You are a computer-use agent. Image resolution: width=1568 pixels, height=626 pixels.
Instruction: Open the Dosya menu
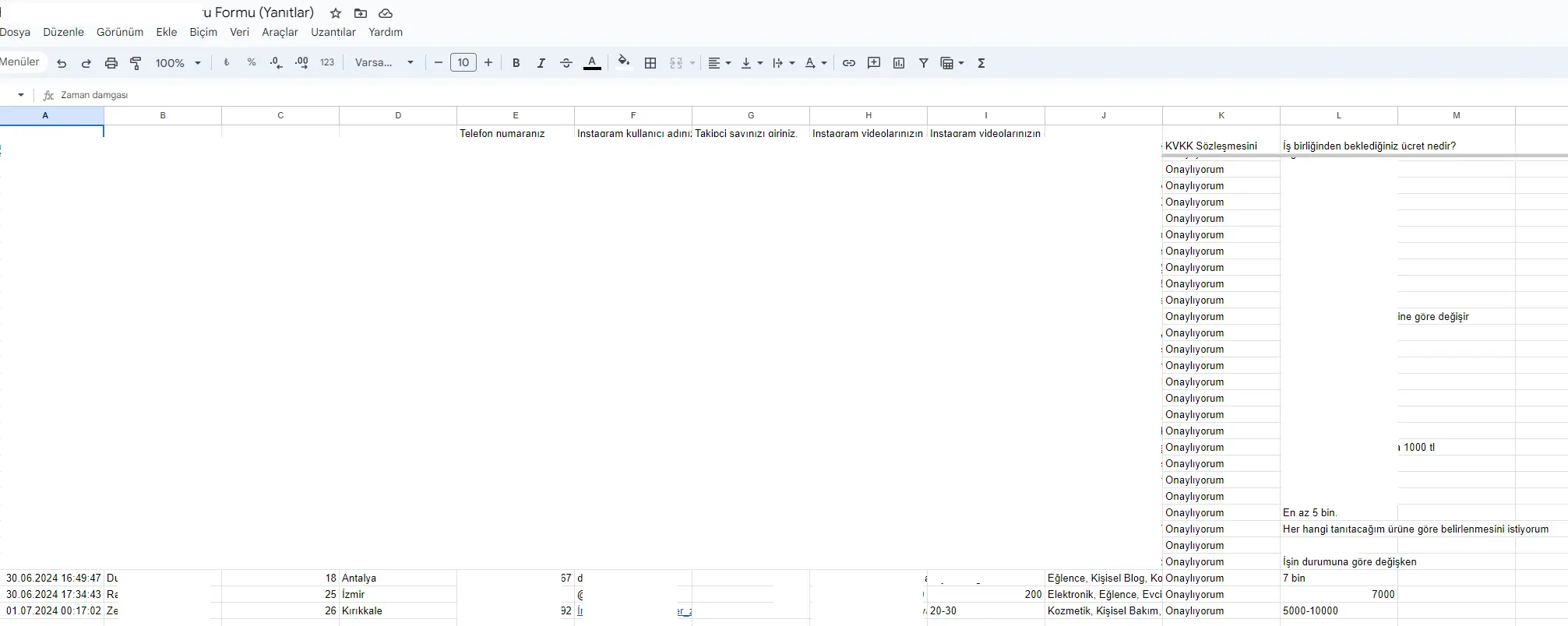point(15,32)
